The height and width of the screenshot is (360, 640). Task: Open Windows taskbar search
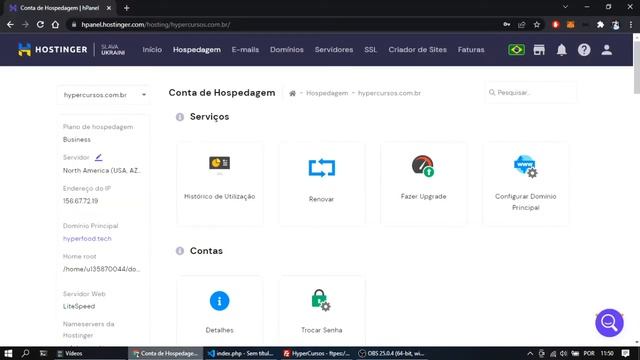click(25, 353)
